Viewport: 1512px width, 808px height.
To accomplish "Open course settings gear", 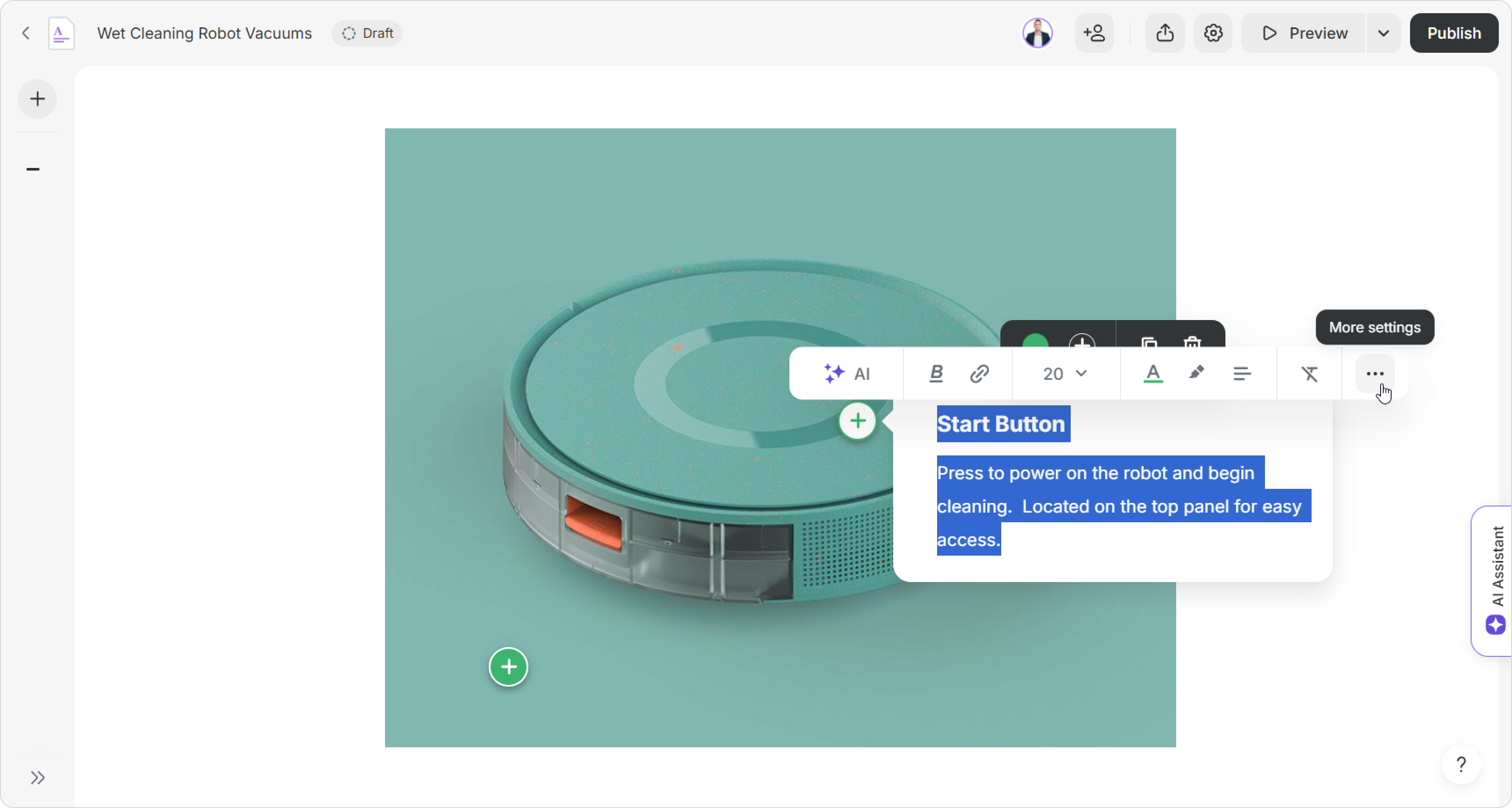I will coord(1213,33).
